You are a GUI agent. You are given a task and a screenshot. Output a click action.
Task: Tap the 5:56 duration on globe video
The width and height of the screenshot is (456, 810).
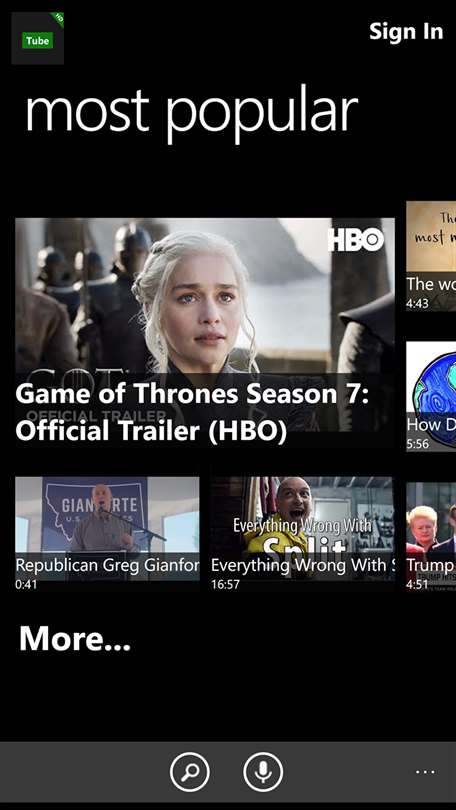pyautogui.click(x=418, y=444)
